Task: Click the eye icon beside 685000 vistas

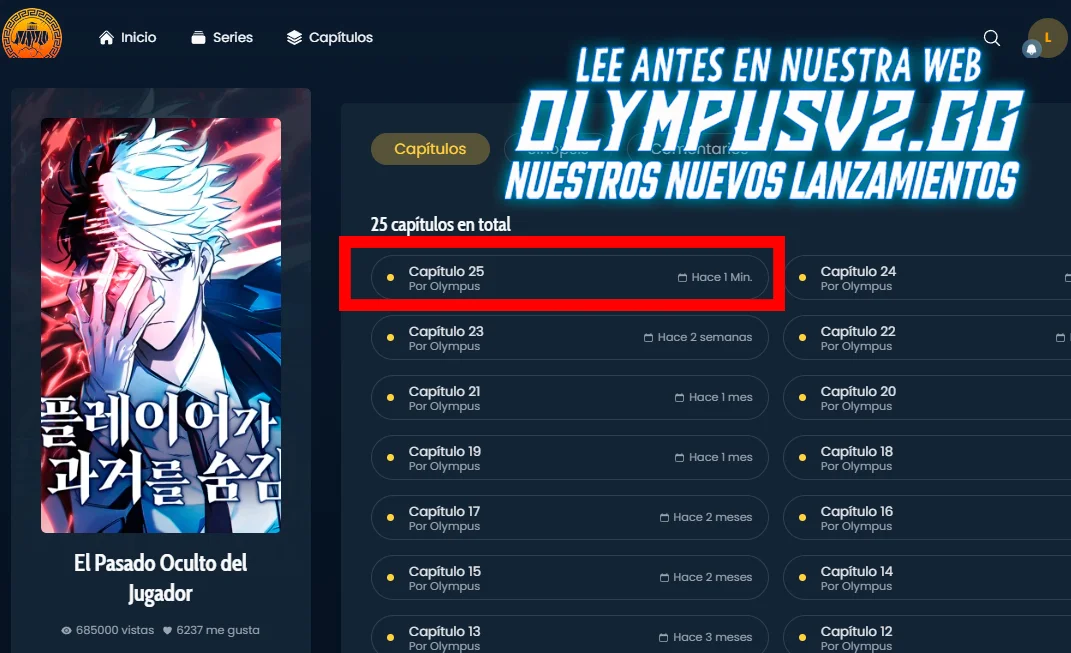Action: point(66,630)
